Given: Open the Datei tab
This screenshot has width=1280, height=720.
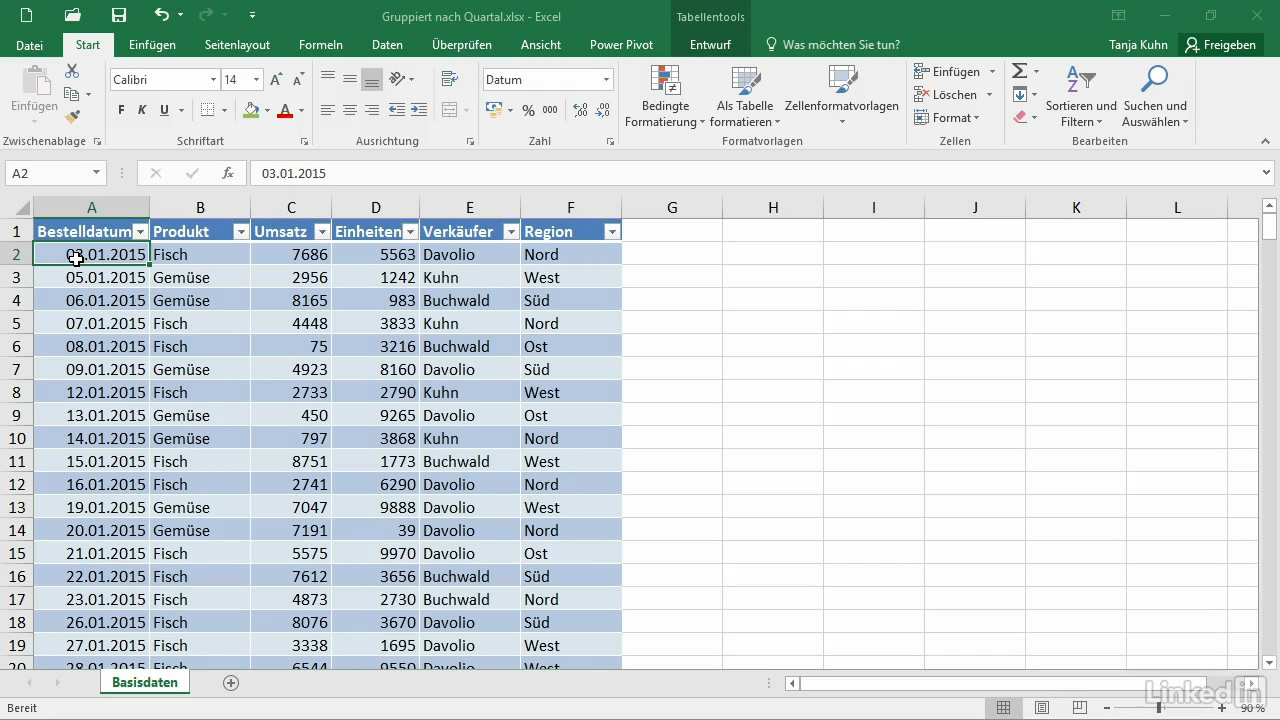Looking at the screenshot, I should point(30,45).
